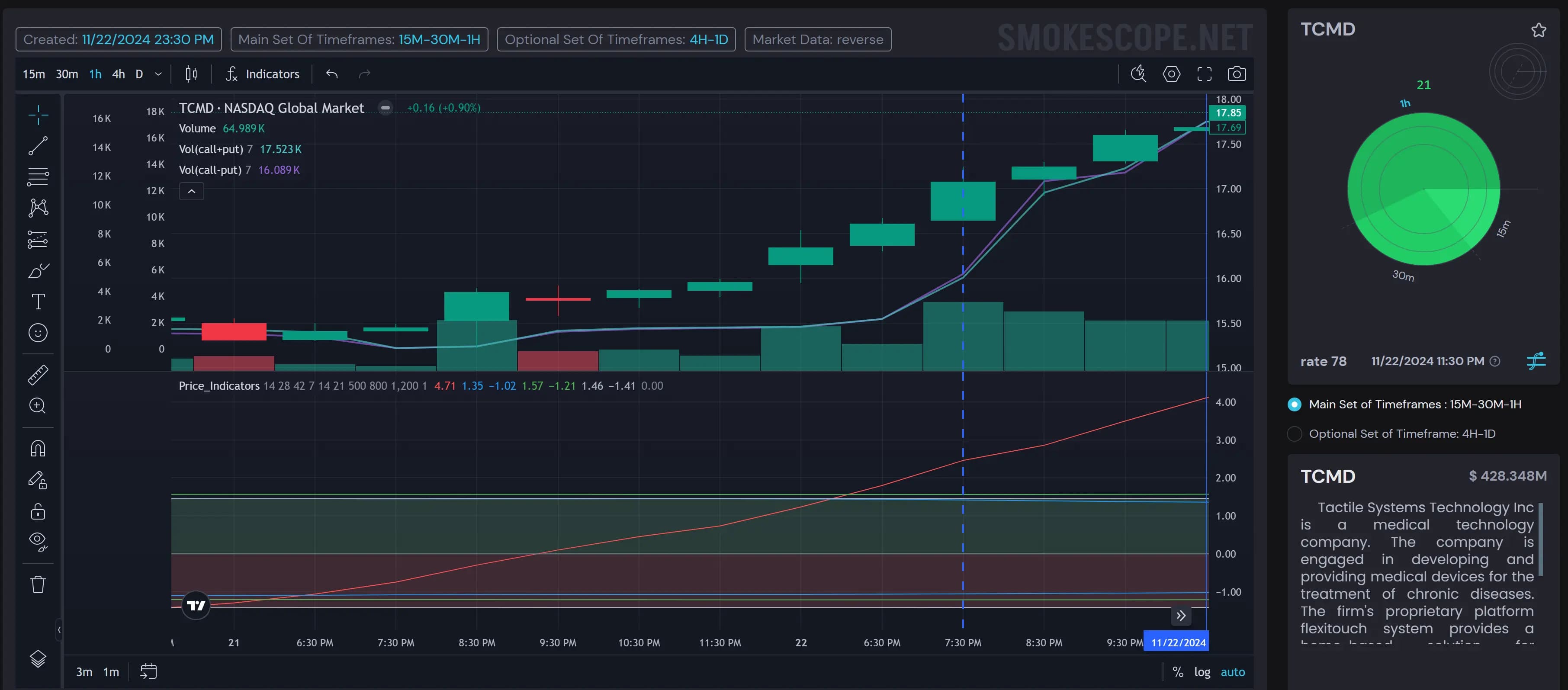Collapse the indicator legend arrow
1568x690 pixels.
pos(192,191)
